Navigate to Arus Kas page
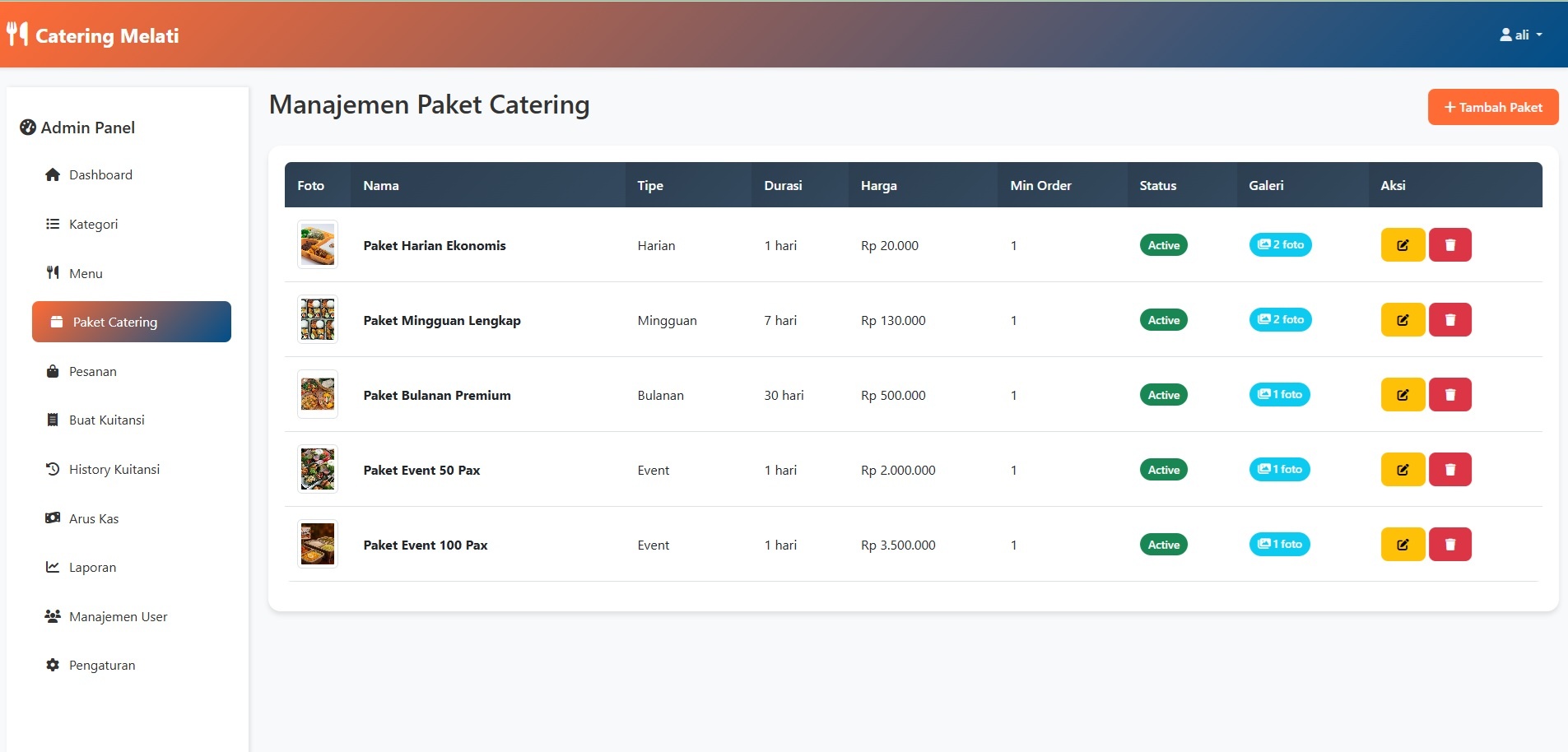 coord(94,519)
